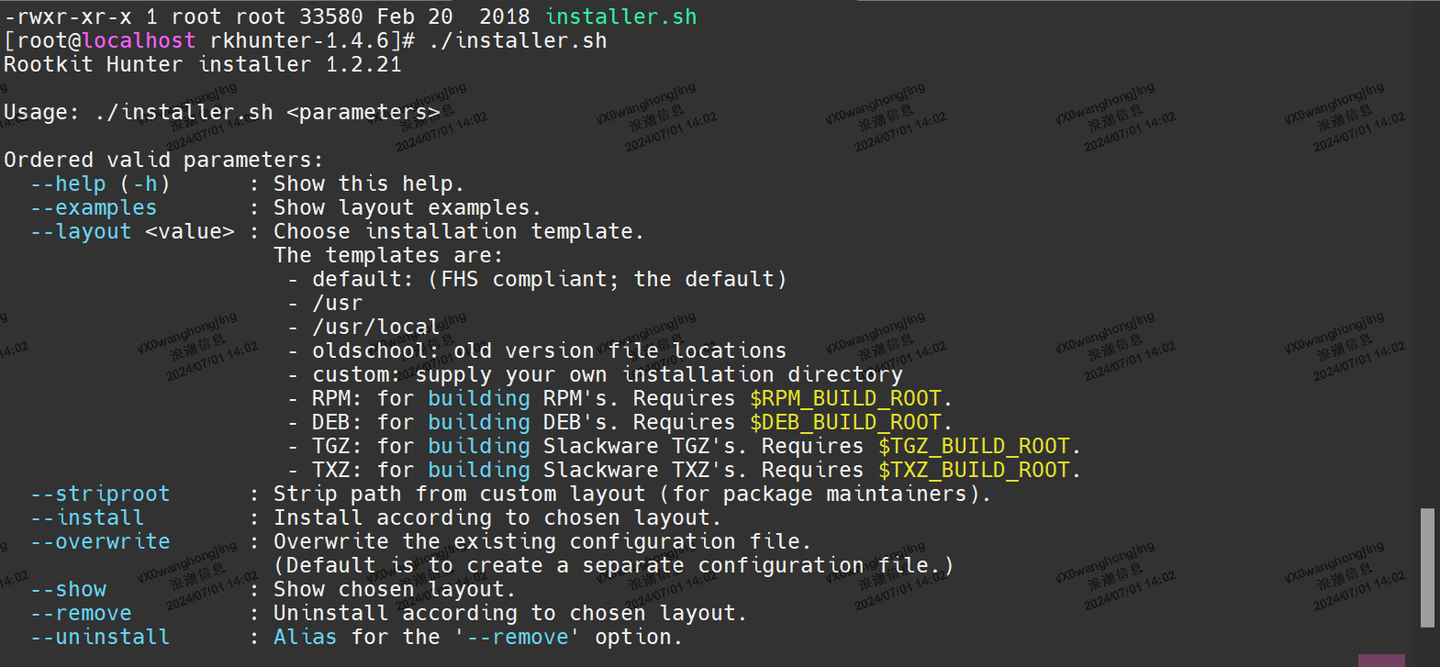
Task: Click the --striproot option text
Action: (100, 494)
